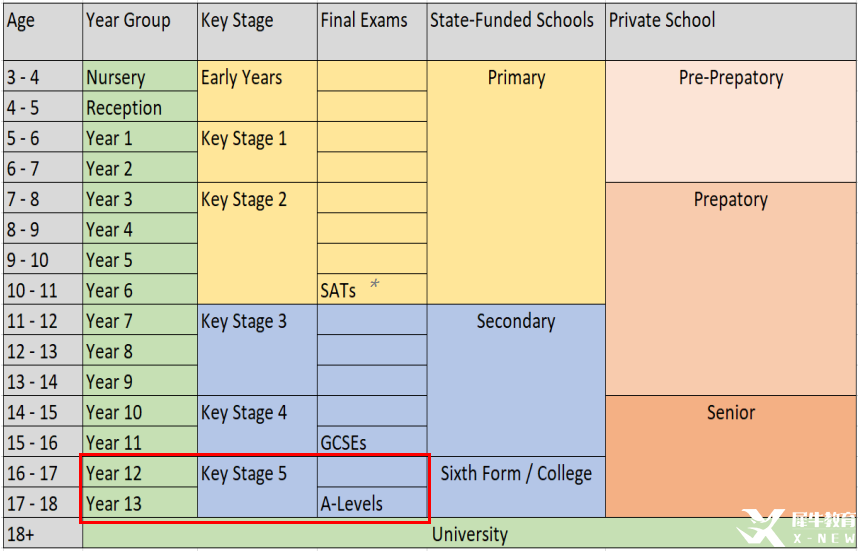The image size is (861, 552).
Task: Select the Senior private school cell
Action: 731,413
